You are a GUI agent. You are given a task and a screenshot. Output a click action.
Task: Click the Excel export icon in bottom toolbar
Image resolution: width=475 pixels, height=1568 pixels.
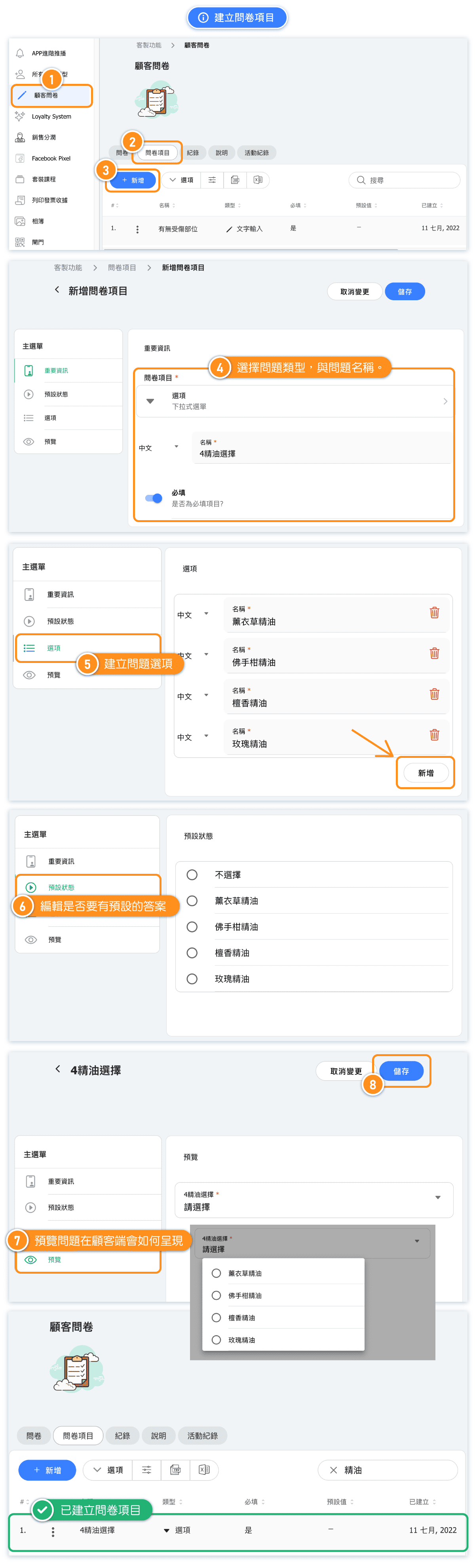pyautogui.click(x=204, y=1470)
